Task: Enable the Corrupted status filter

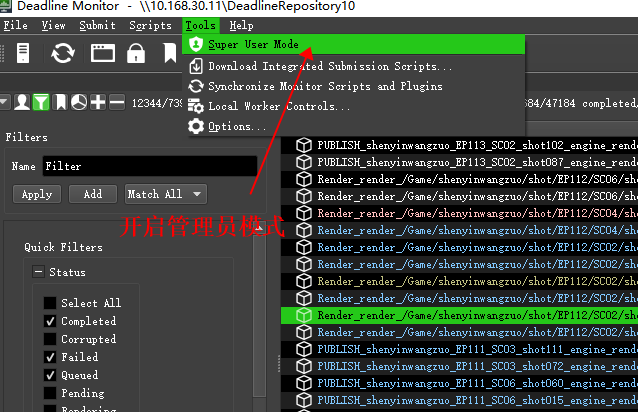Action: point(50,339)
